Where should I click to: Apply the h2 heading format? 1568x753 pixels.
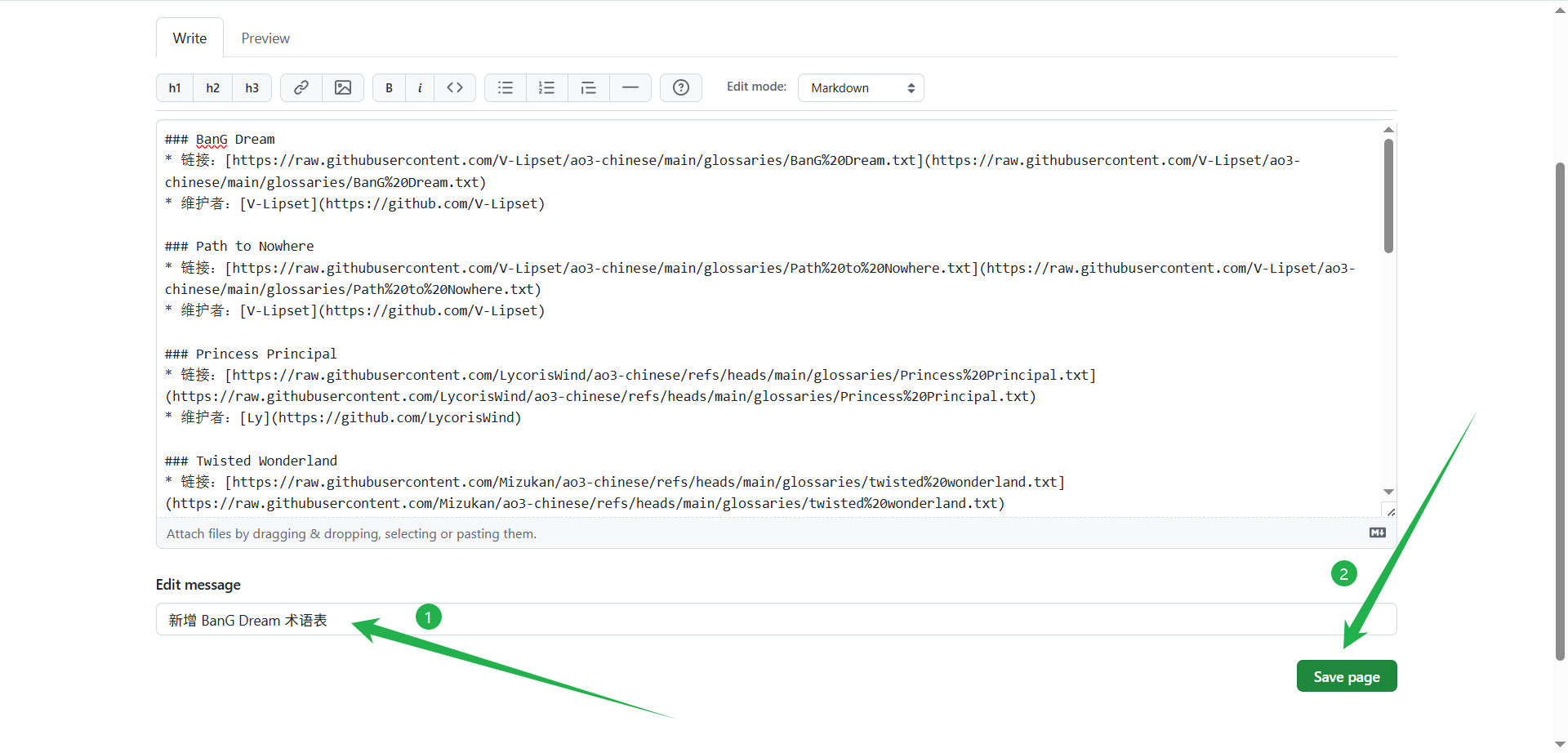point(213,88)
